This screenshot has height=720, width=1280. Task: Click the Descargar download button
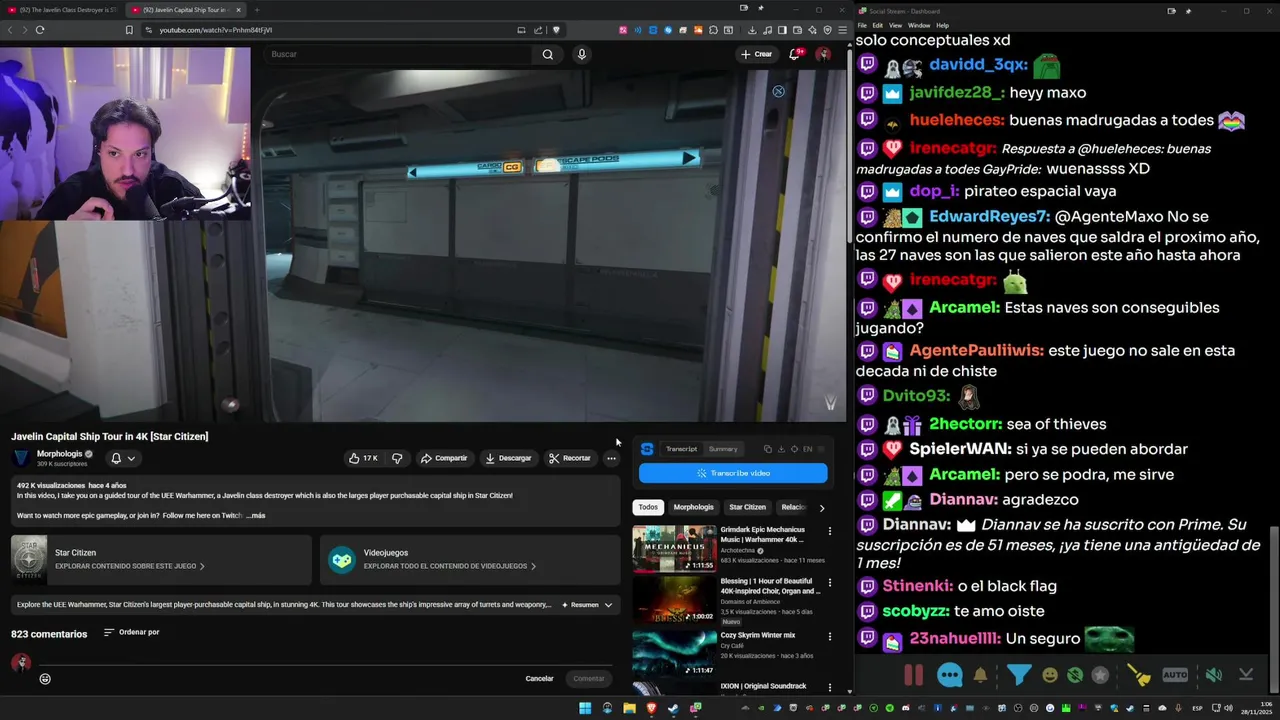(508, 458)
